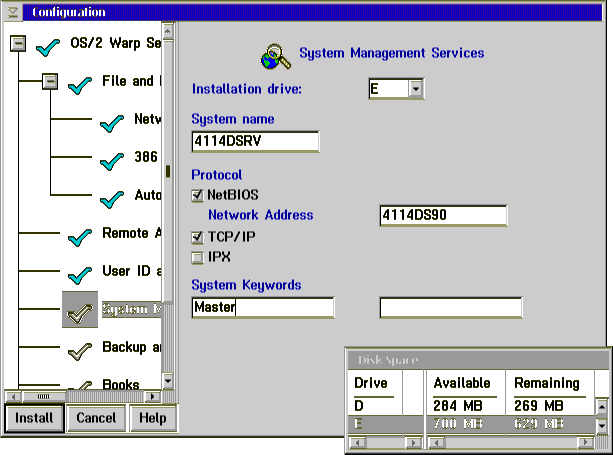Click the Network Address field 4114DS90

[x=443, y=215]
